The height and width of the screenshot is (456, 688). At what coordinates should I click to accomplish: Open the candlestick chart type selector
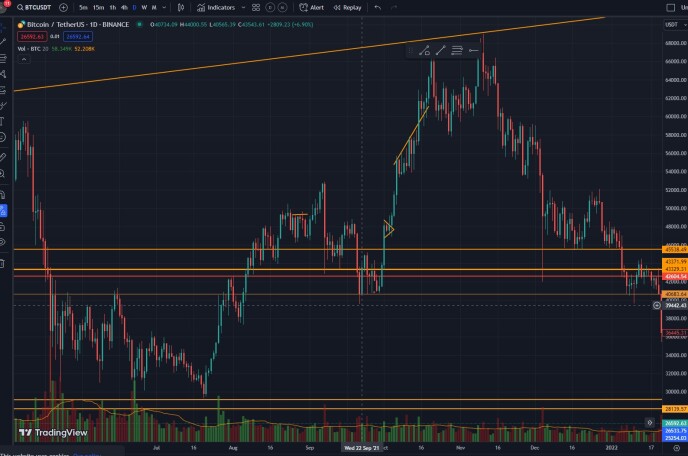[x=181, y=7]
